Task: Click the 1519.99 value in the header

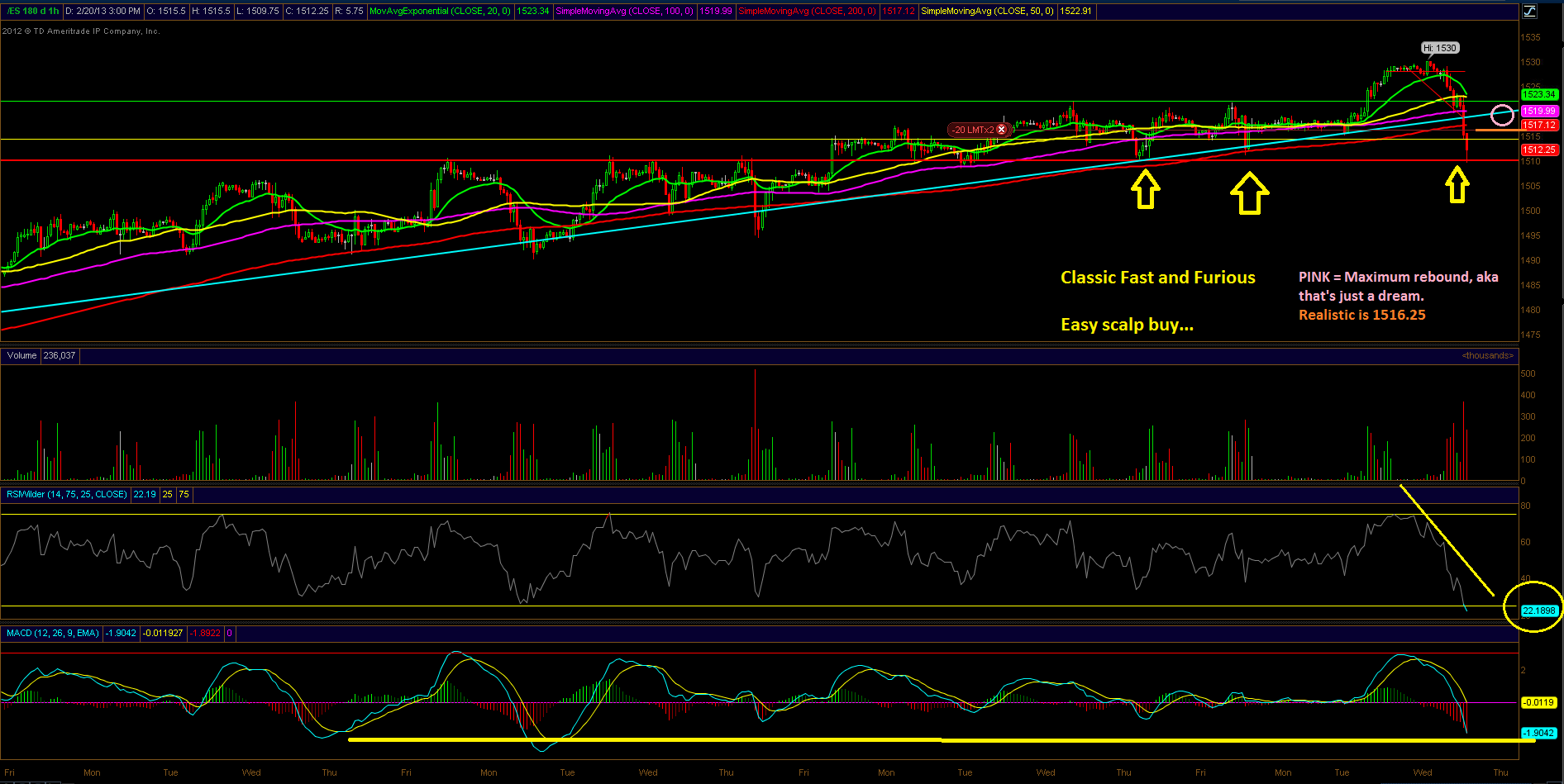Action: pyautogui.click(x=716, y=11)
